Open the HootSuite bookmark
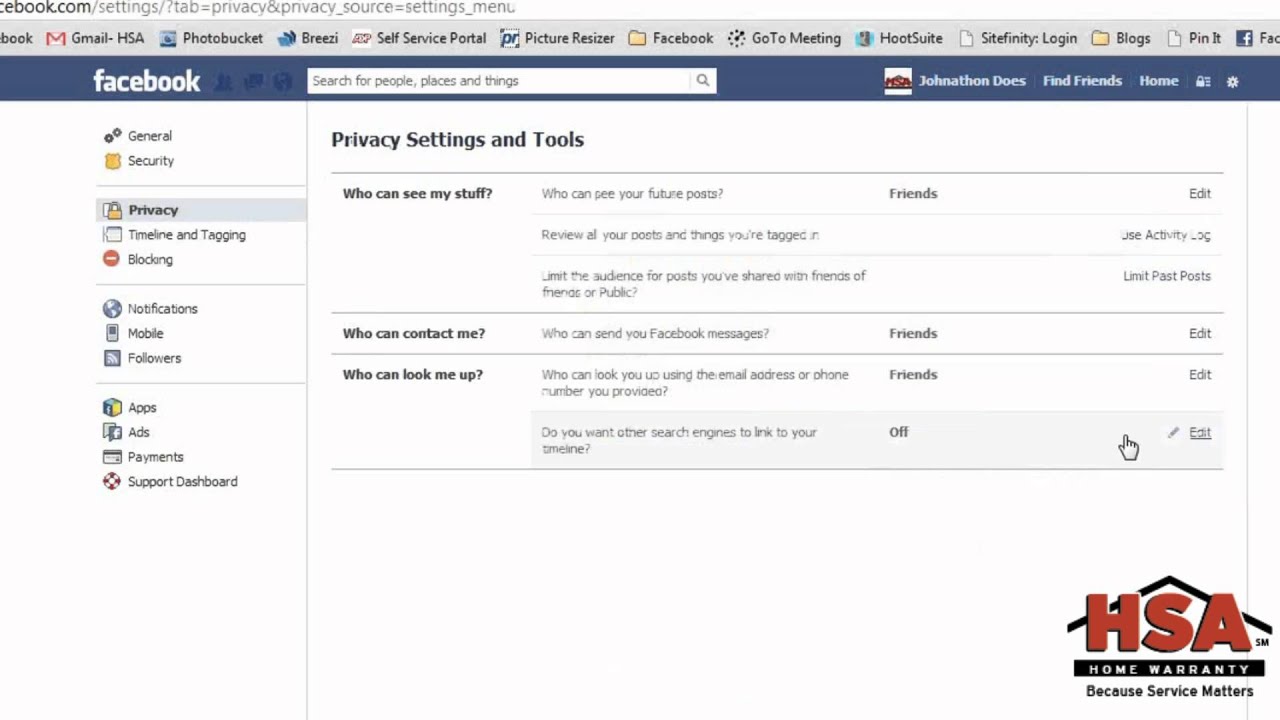Screen dimensions: 1280x720 click(910, 38)
